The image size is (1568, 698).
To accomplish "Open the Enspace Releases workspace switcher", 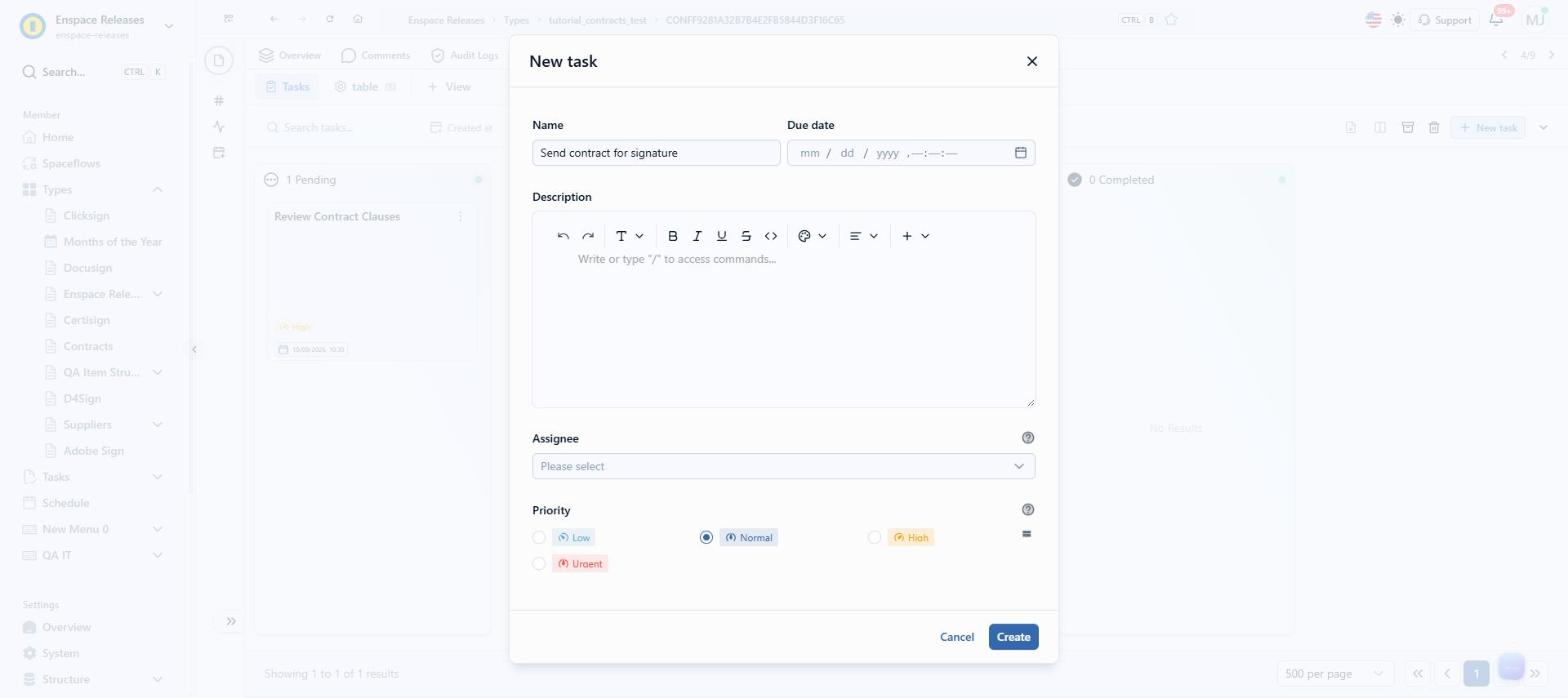I will point(98,26).
